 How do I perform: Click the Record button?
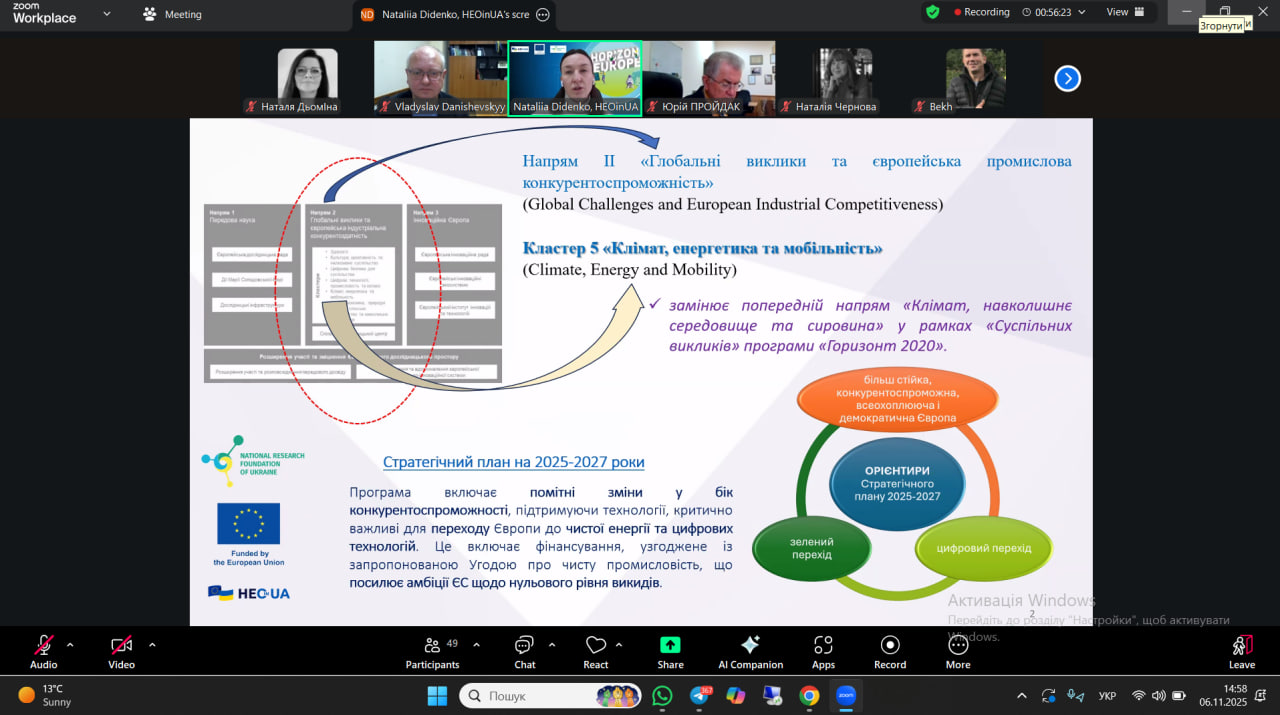889,652
